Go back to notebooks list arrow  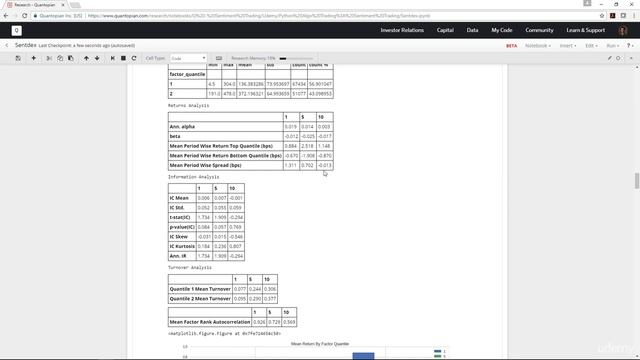[x=7, y=45]
